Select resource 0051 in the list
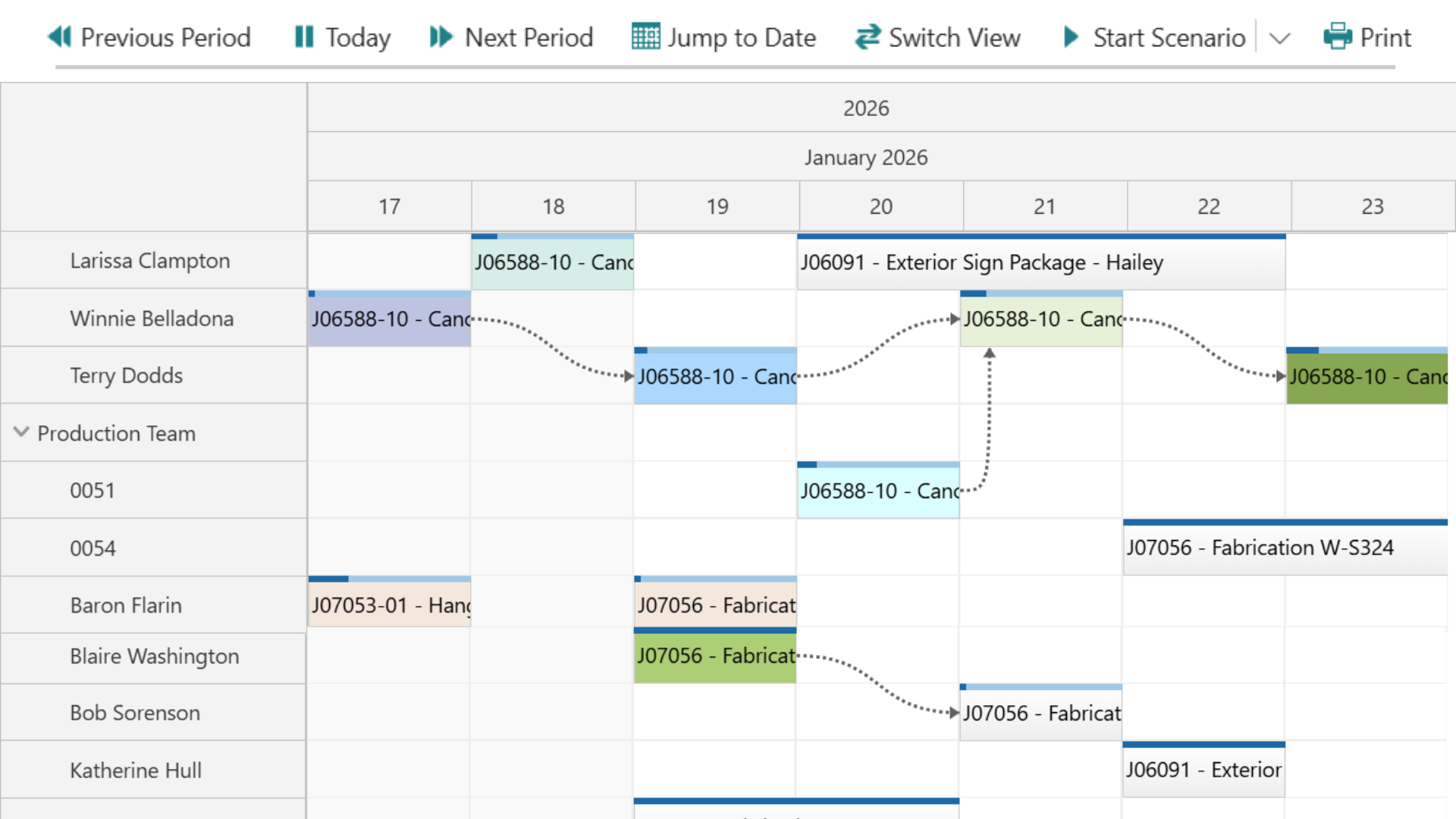 pos(93,491)
